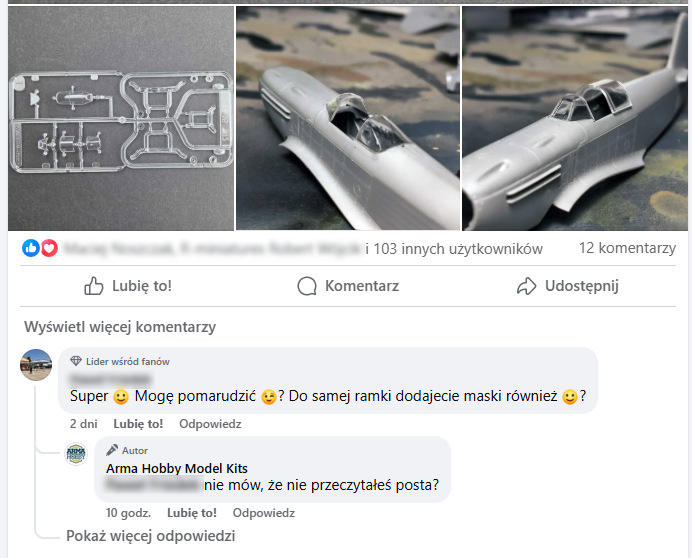
Task: Open the commenter's profile avatar
Action: (36, 365)
